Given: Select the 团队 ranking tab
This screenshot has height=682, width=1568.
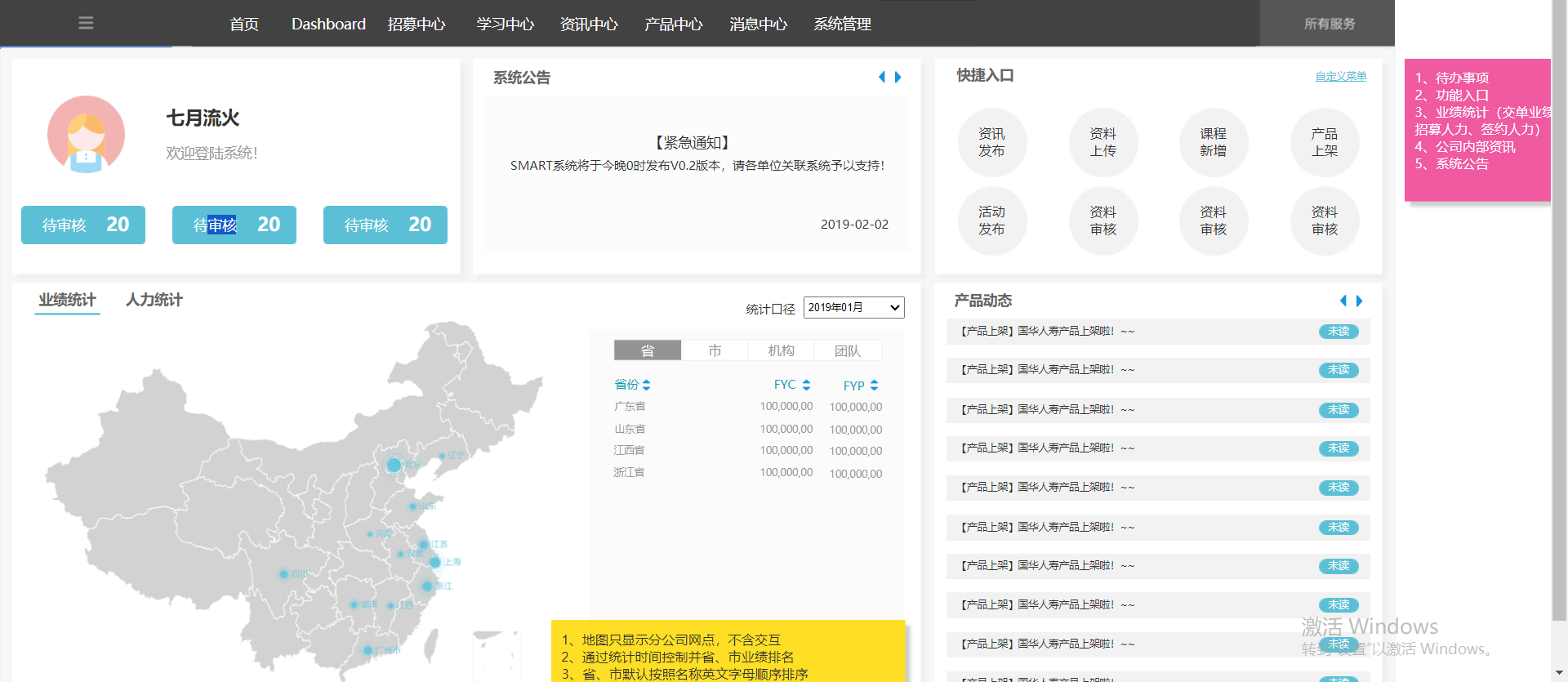Looking at the screenshot, I should [849, 350].
